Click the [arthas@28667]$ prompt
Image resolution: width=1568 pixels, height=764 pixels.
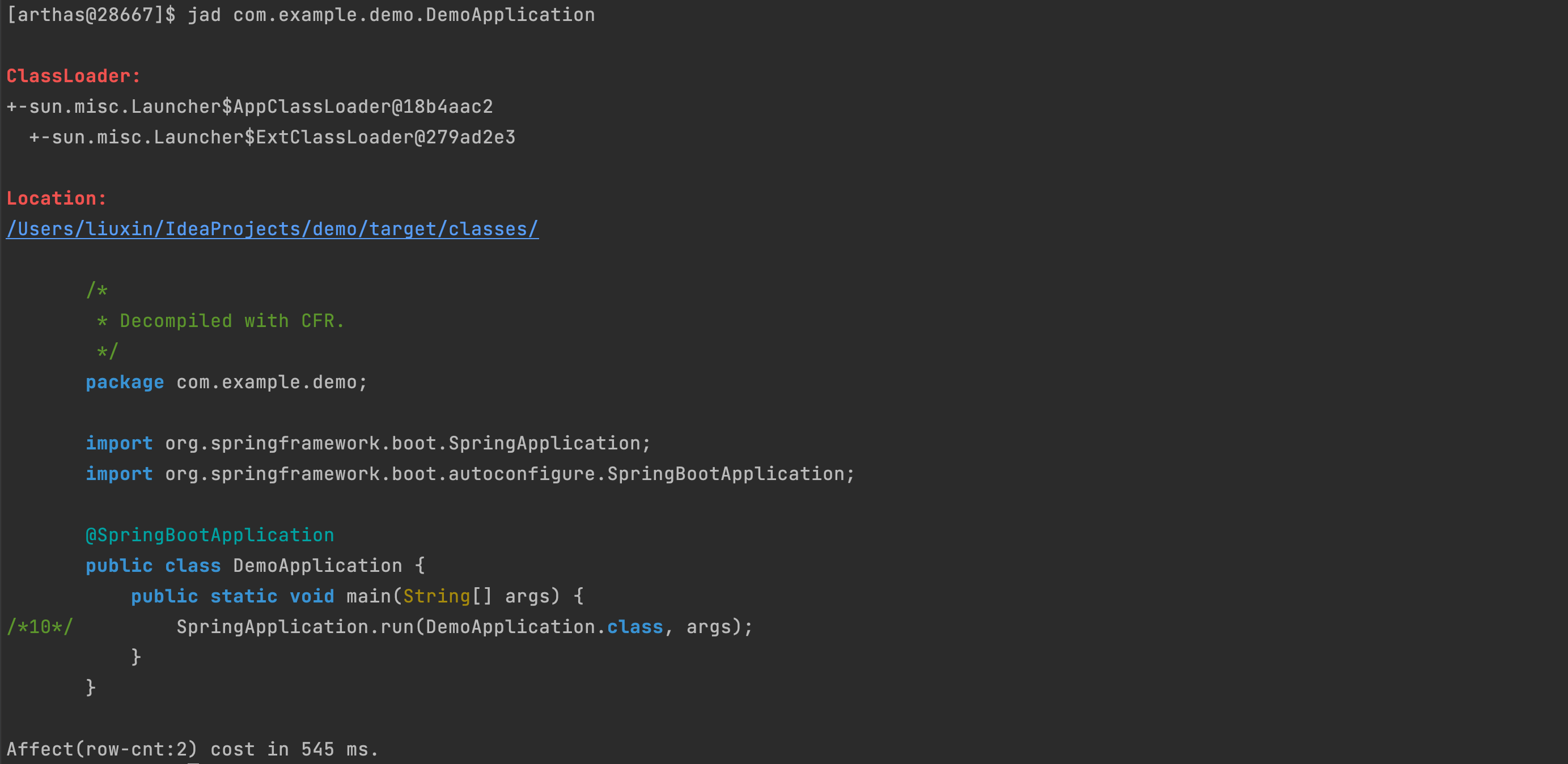pos(91,15)
